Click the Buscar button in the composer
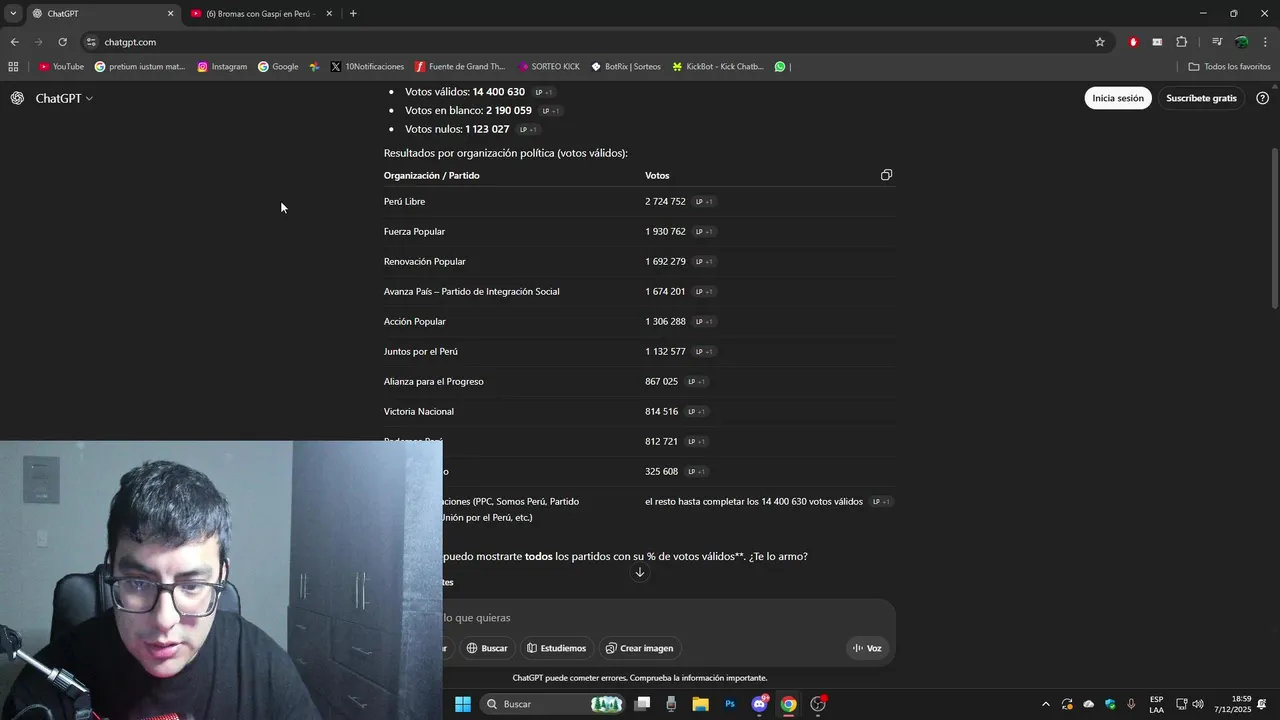This screenshot has height=720, width=1280. point(487,648)
